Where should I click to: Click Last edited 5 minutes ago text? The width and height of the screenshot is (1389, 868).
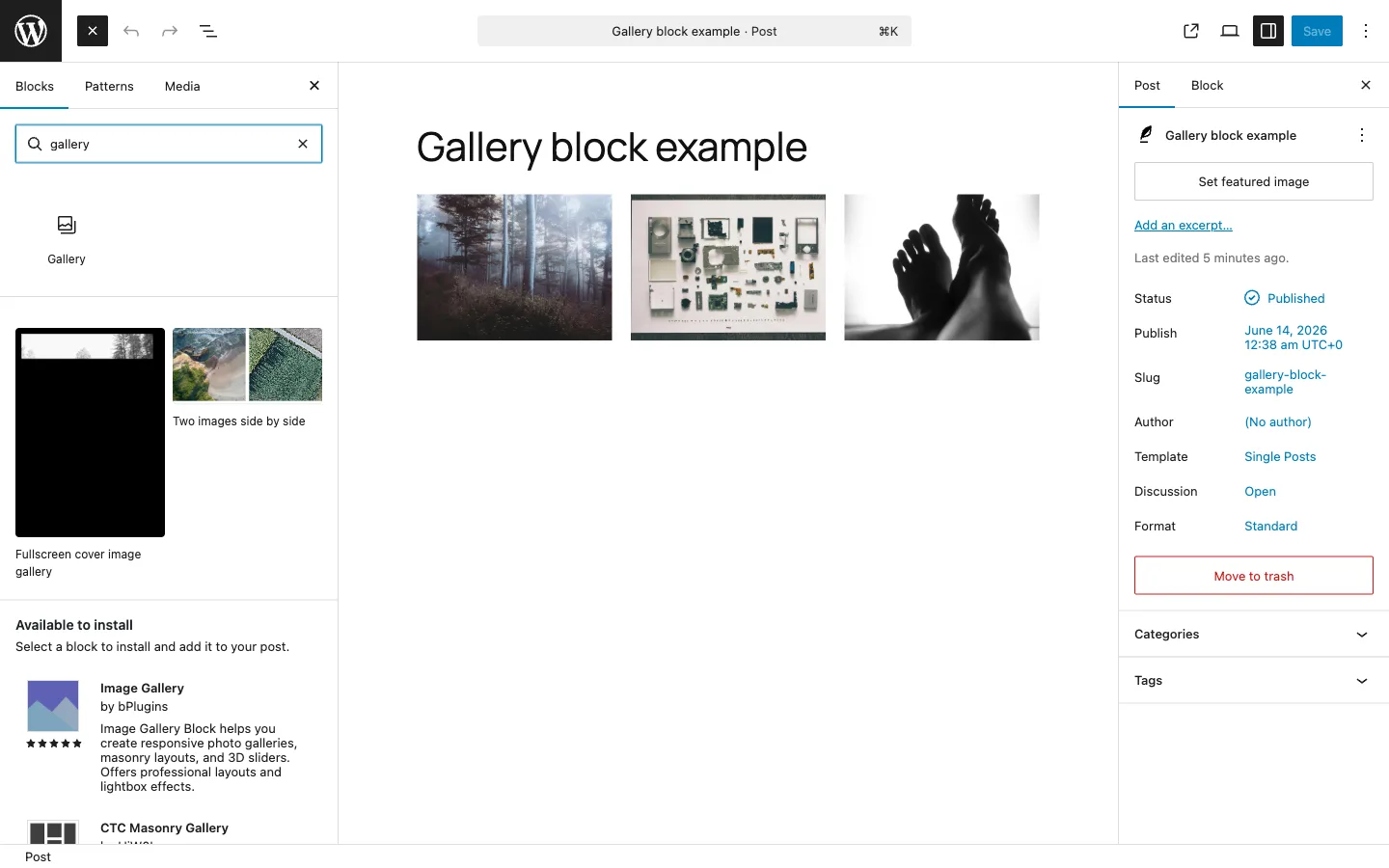point(1212,258)
